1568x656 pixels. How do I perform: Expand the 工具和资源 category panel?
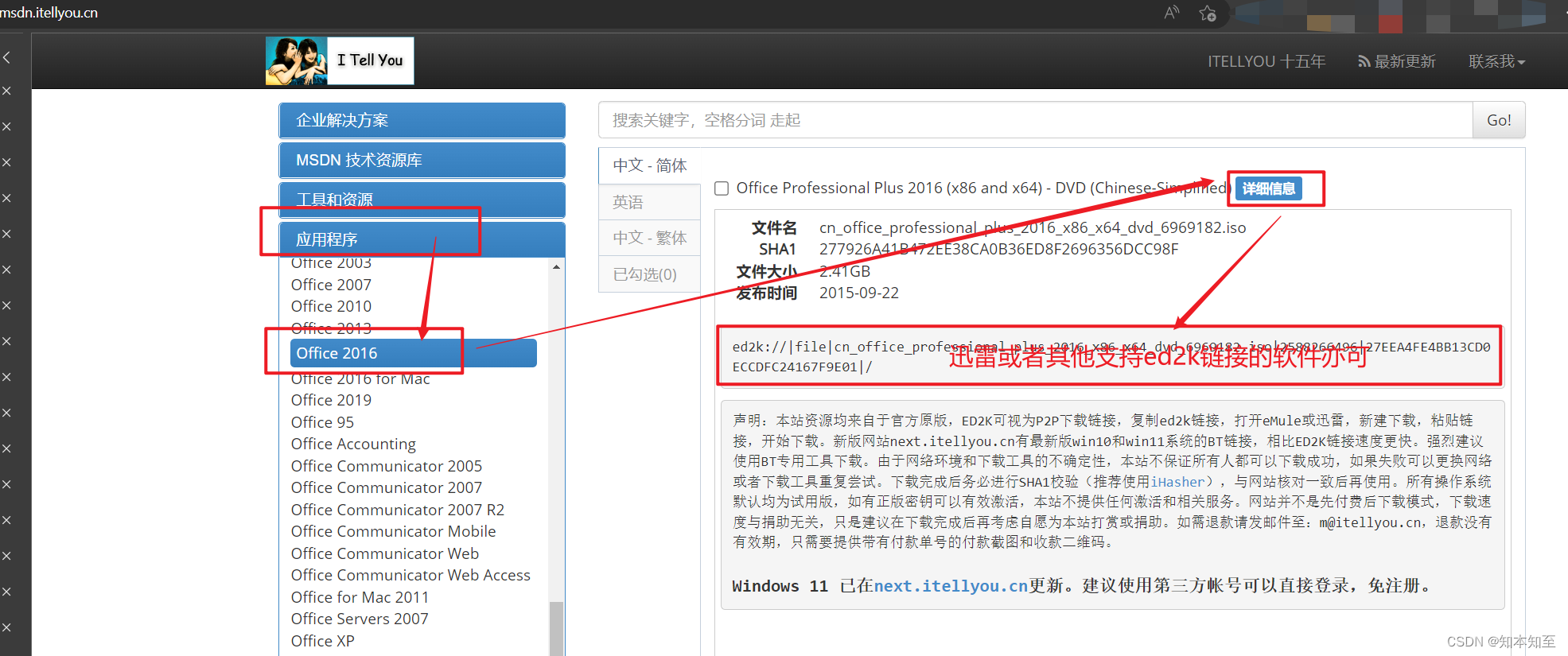coord(422,200)
